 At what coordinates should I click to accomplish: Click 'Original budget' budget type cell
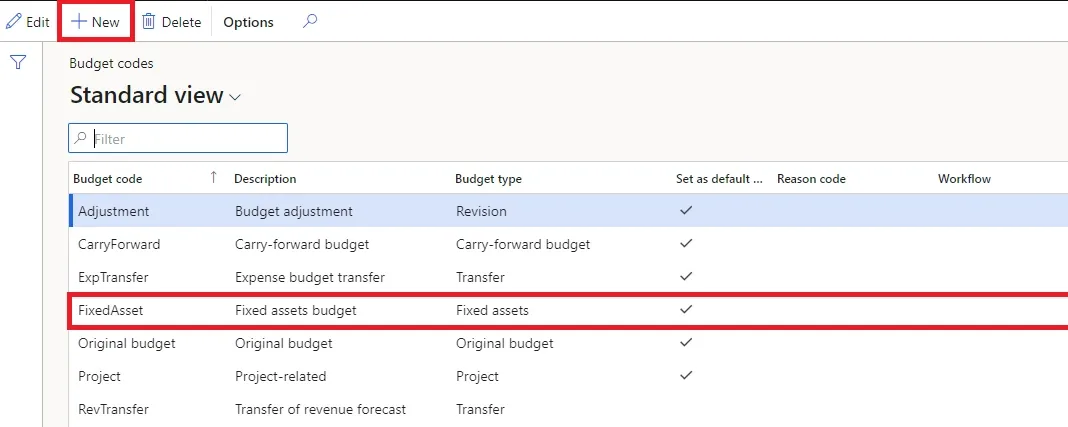[x=505, y=343]
